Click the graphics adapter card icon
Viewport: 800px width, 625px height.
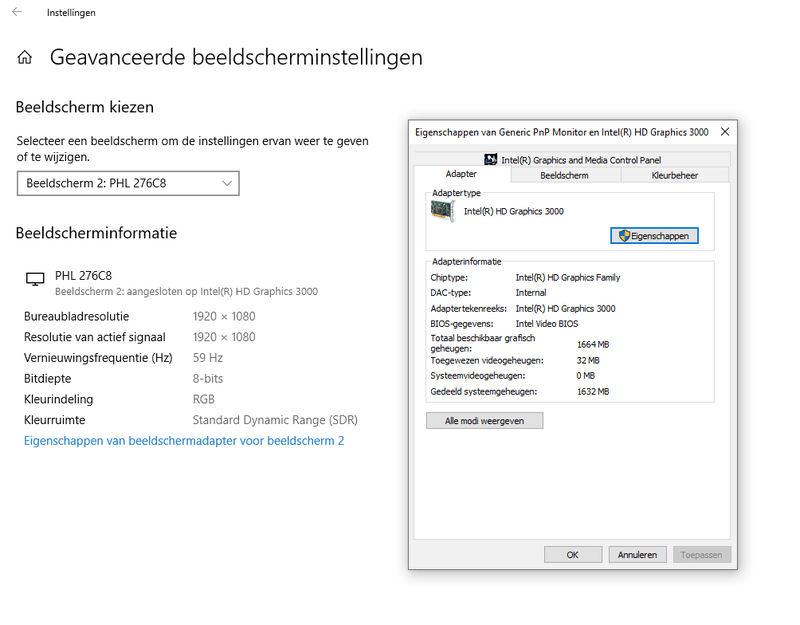click(x=442, y=211)
